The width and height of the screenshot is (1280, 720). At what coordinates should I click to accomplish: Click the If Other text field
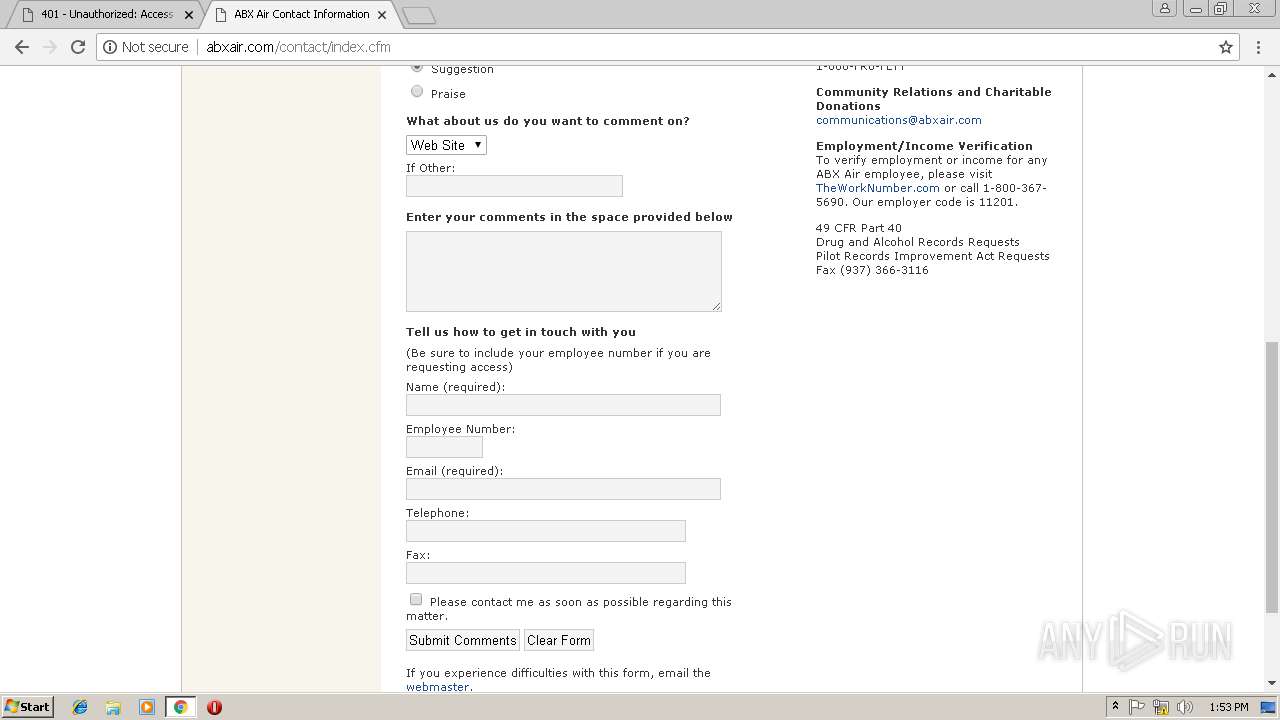point(514,186)
